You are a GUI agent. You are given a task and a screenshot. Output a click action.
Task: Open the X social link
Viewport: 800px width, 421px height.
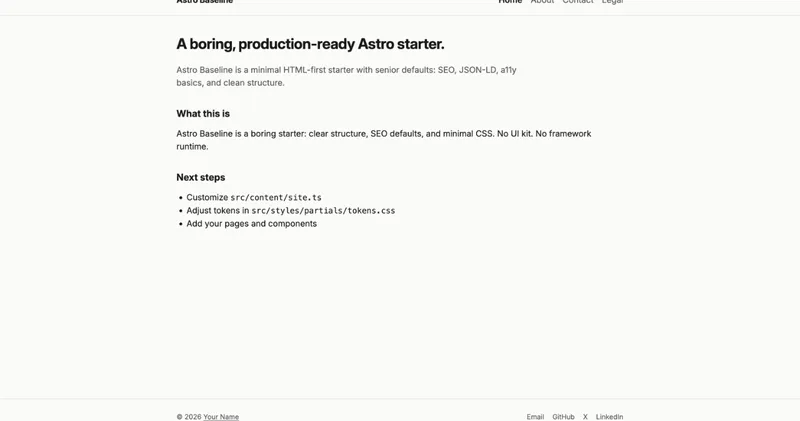pyautogui.click(x=585, y=417)
